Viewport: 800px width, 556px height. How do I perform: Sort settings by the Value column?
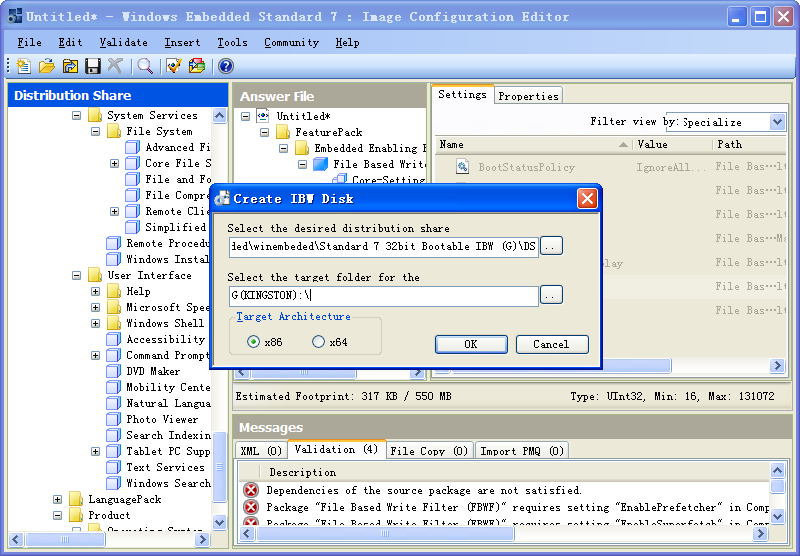[x=672, y=144]
